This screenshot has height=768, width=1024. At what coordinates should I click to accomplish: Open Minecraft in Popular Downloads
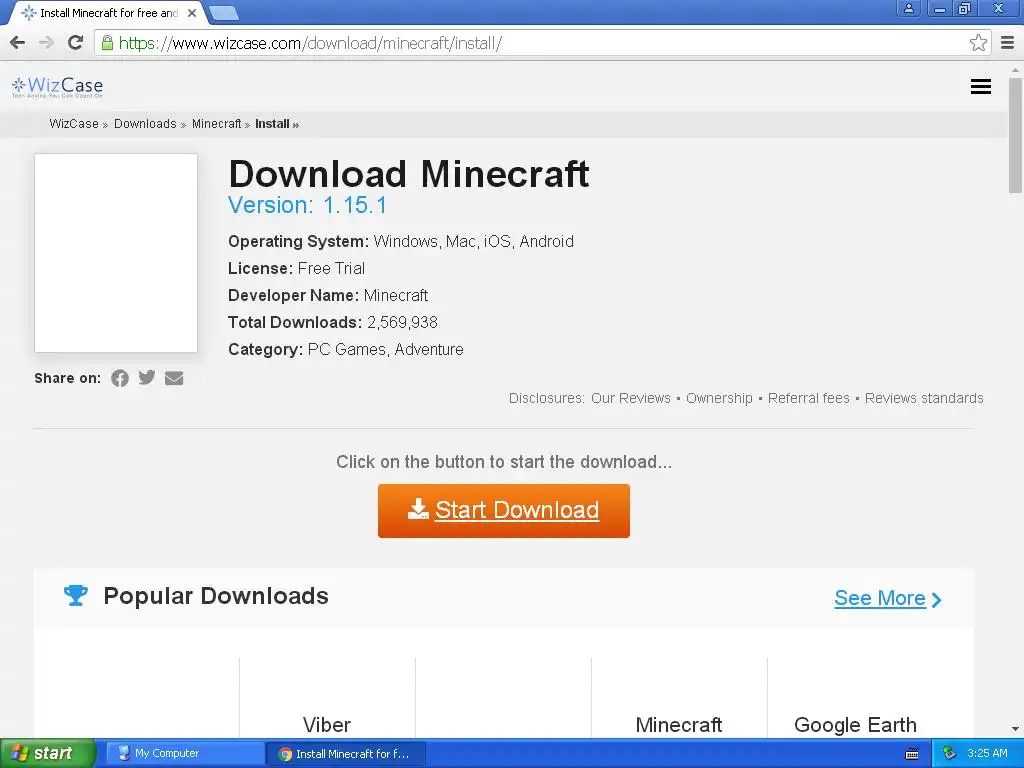(x=679, y=725)
